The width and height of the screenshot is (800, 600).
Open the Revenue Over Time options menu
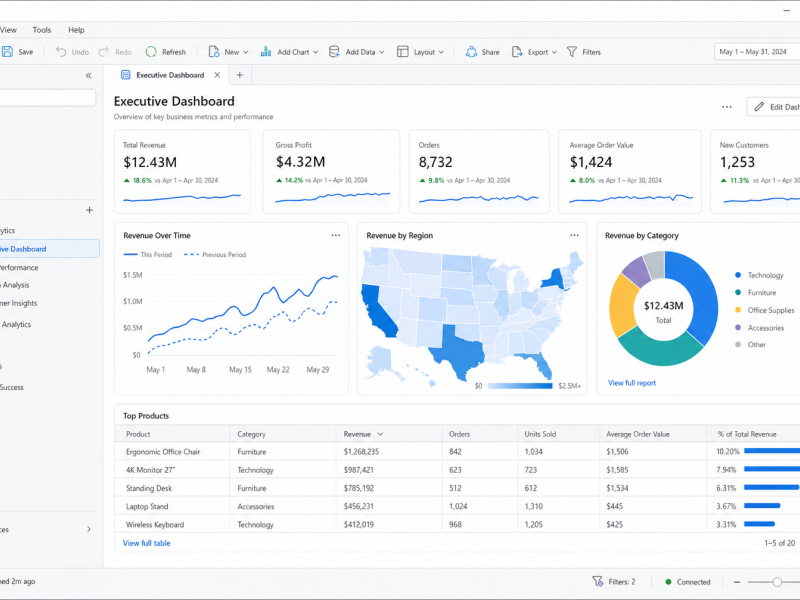336,235
